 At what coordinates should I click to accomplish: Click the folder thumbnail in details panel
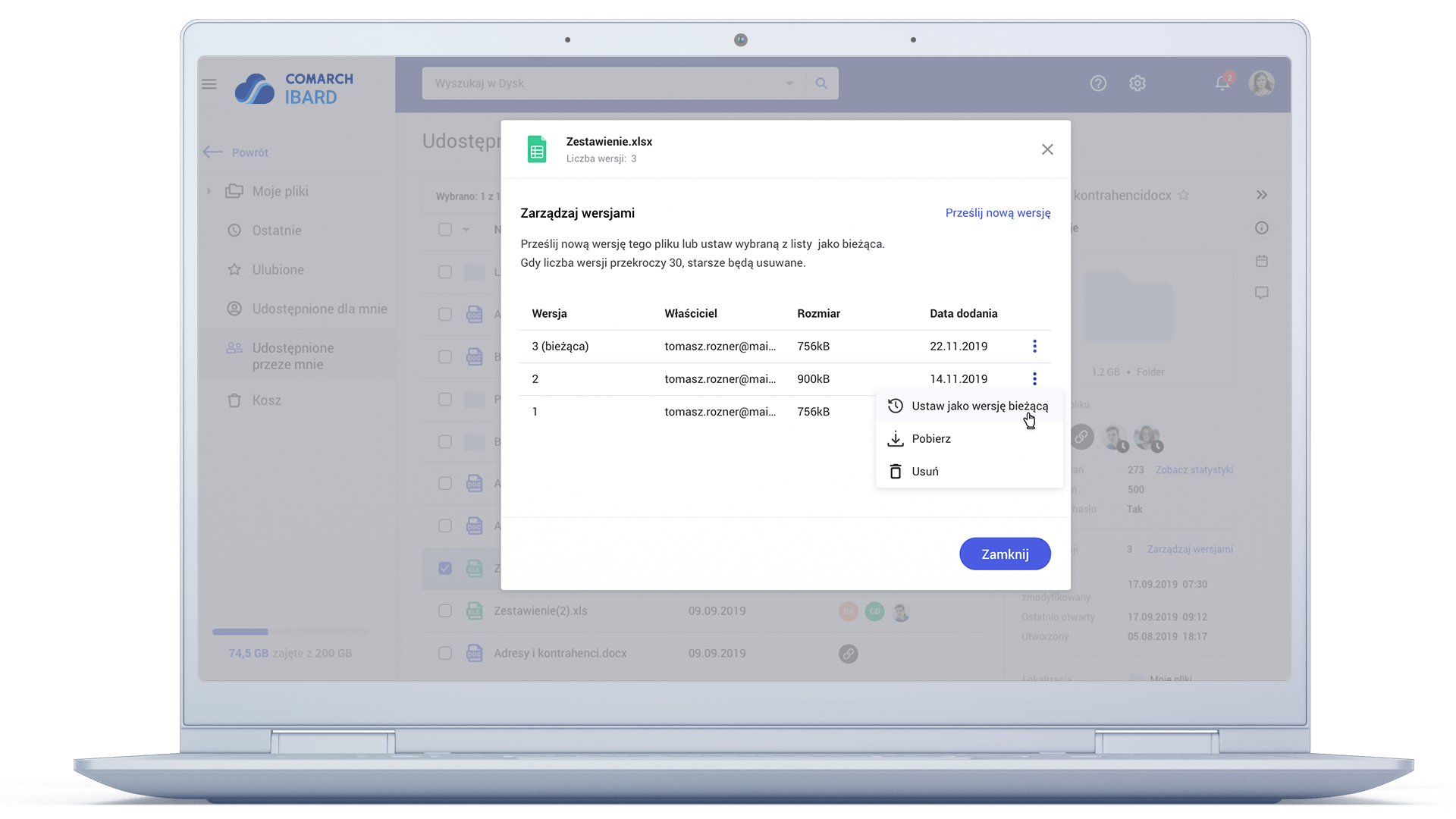coord(1128,306)
